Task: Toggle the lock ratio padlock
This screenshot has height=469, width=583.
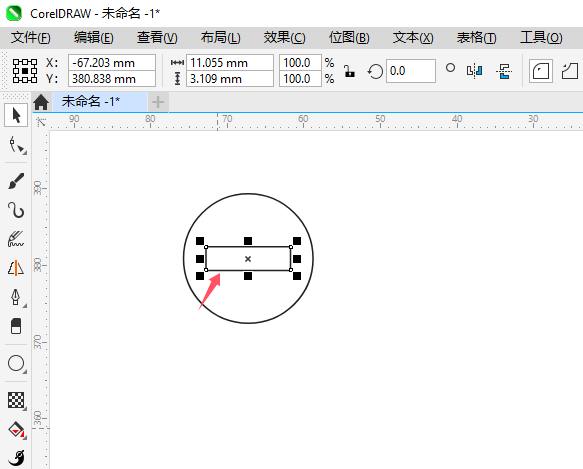Action: click(349, 71)
